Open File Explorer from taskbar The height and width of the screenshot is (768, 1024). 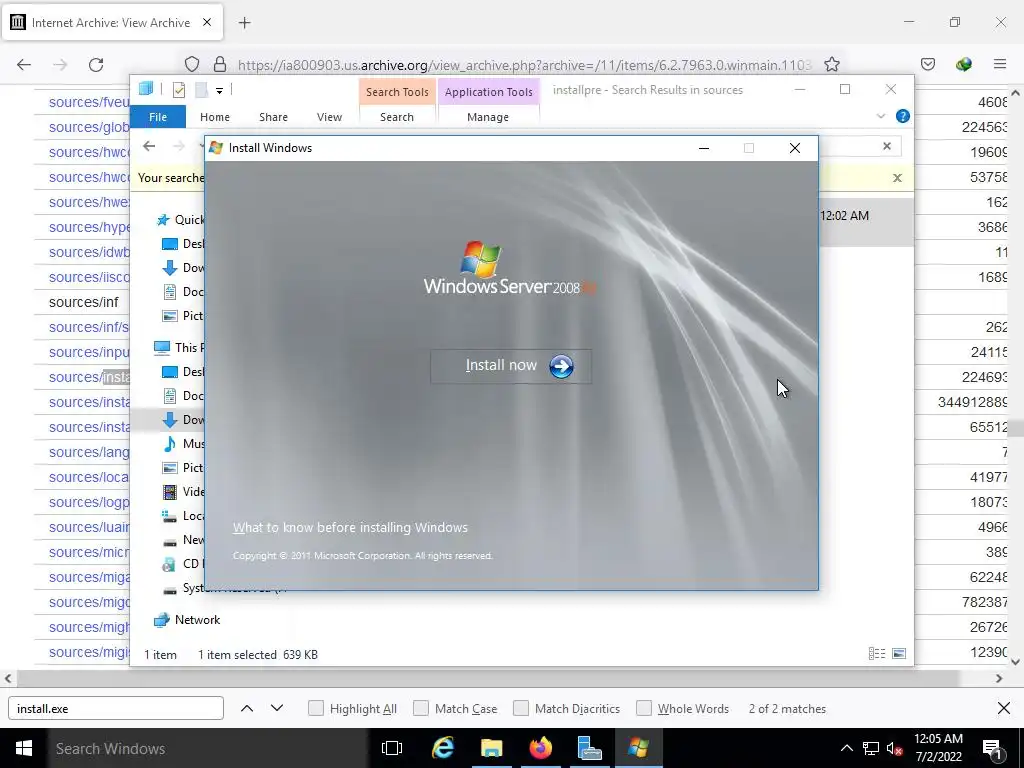[492, 748]
